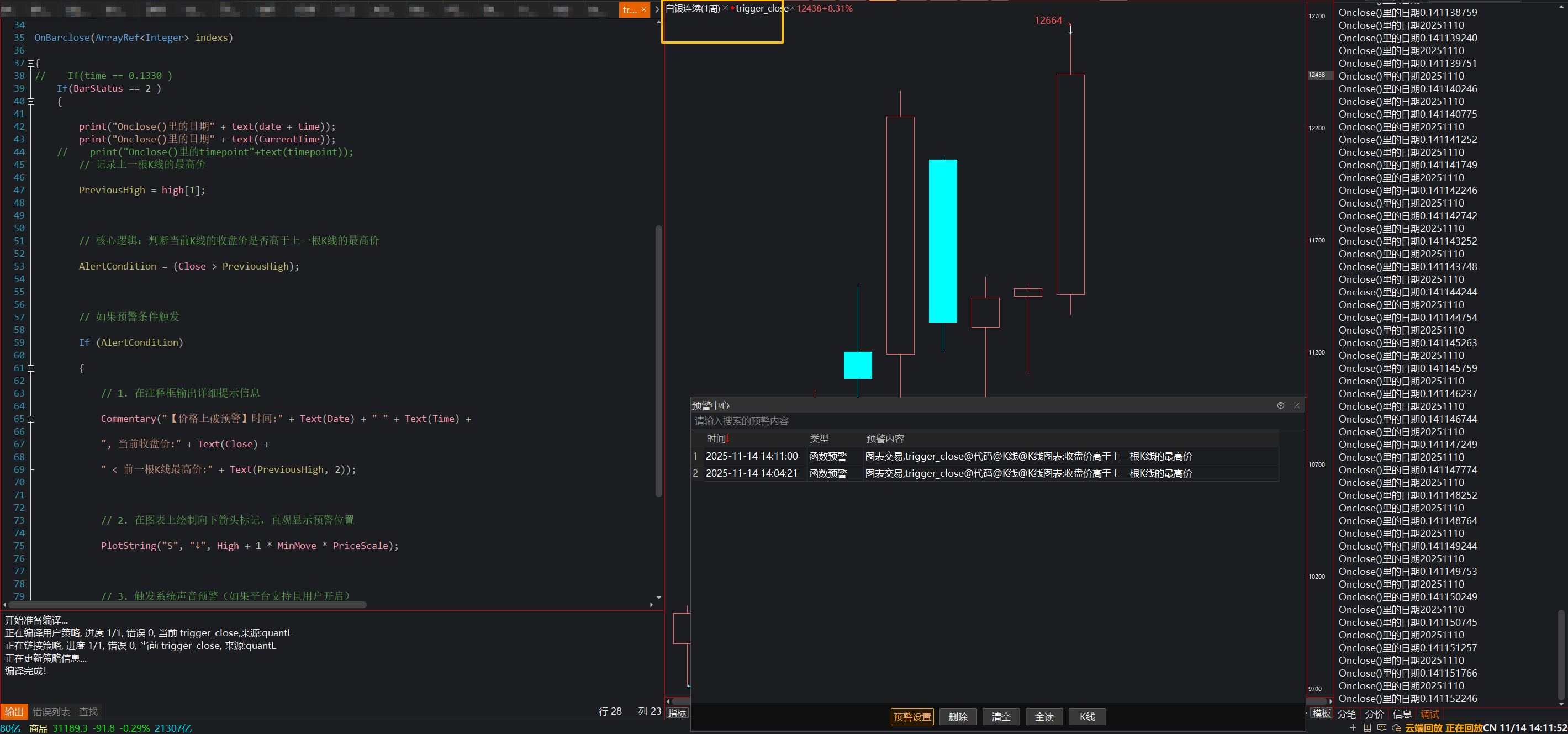Click the help icon in 预警中心 header
Screen dimensions: 1568x734
click(1281, 405)
